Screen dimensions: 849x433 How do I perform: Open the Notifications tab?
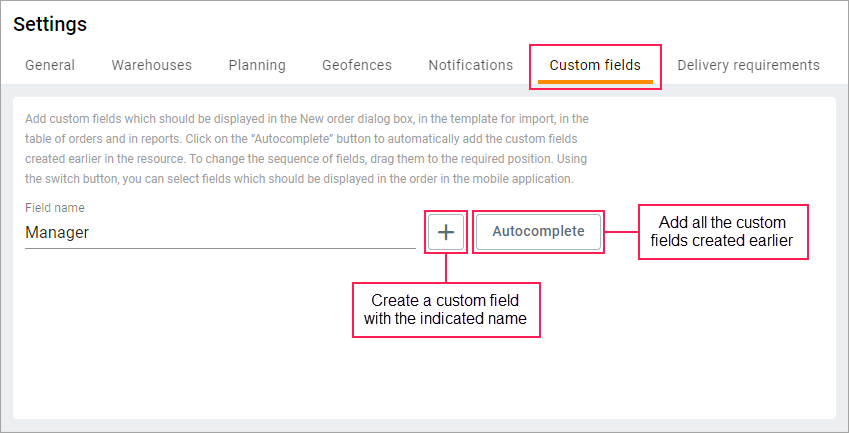tap(471, 65)
